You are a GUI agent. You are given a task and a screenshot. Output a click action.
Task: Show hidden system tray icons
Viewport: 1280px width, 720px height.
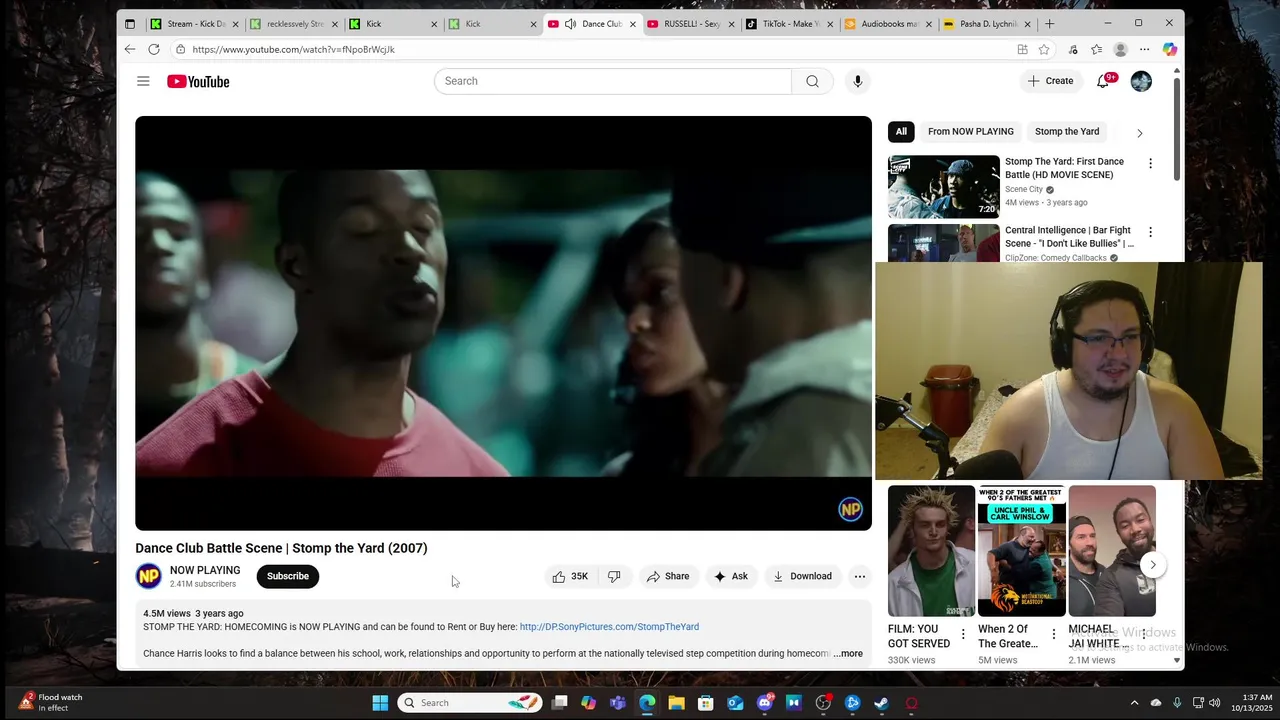pos(1134,703)
